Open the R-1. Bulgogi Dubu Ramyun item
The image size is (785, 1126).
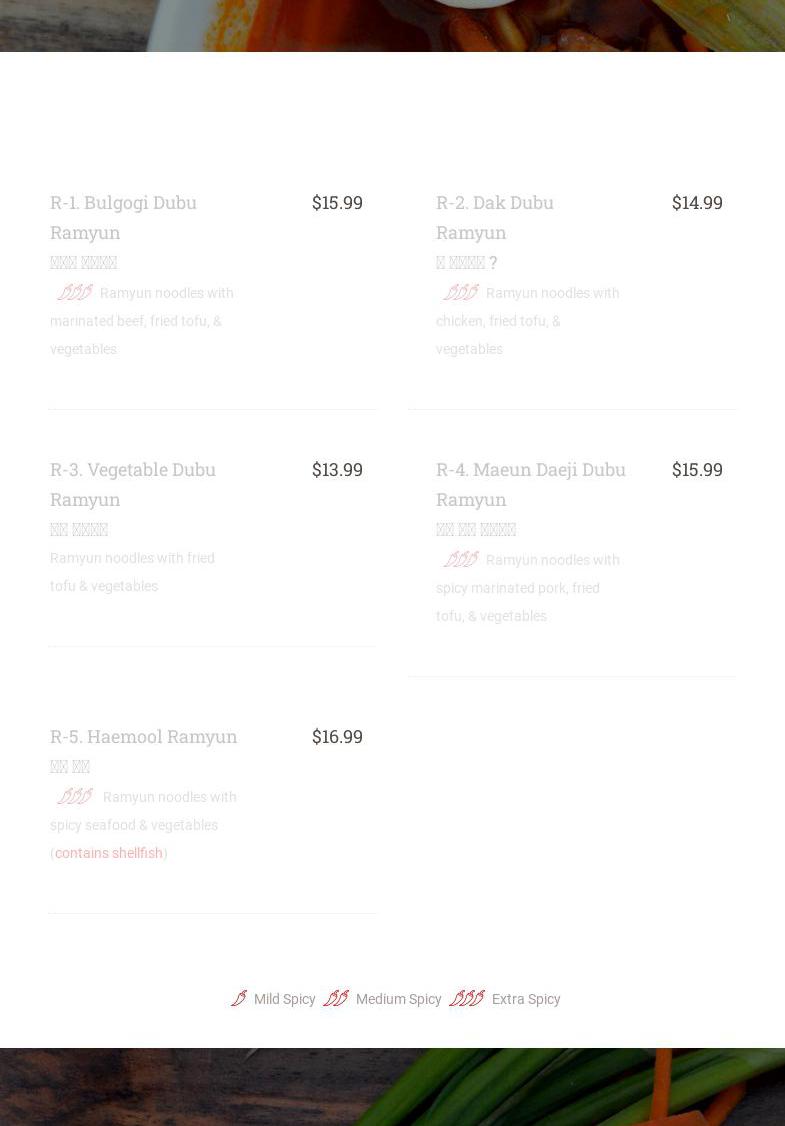pyautogui.click(x=123, y=217)
